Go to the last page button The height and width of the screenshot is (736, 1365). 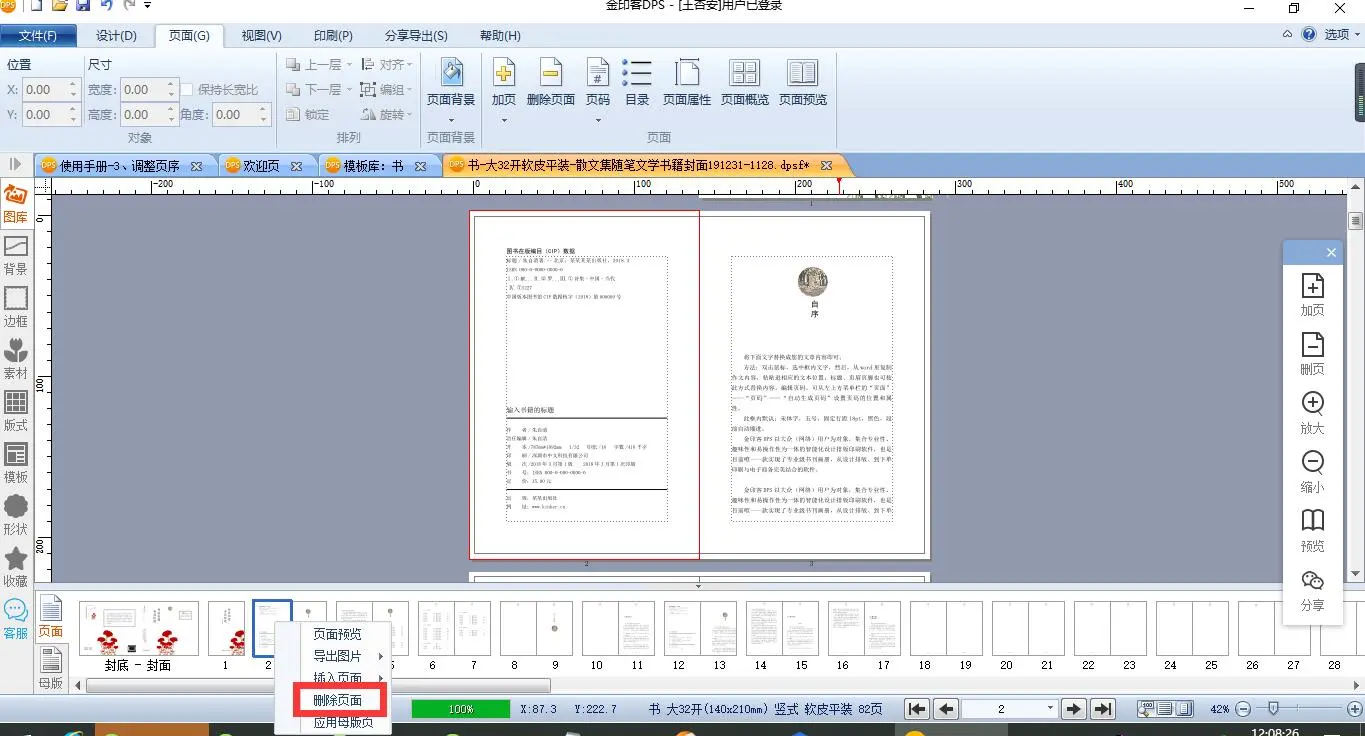click(x=1103, y=709)
